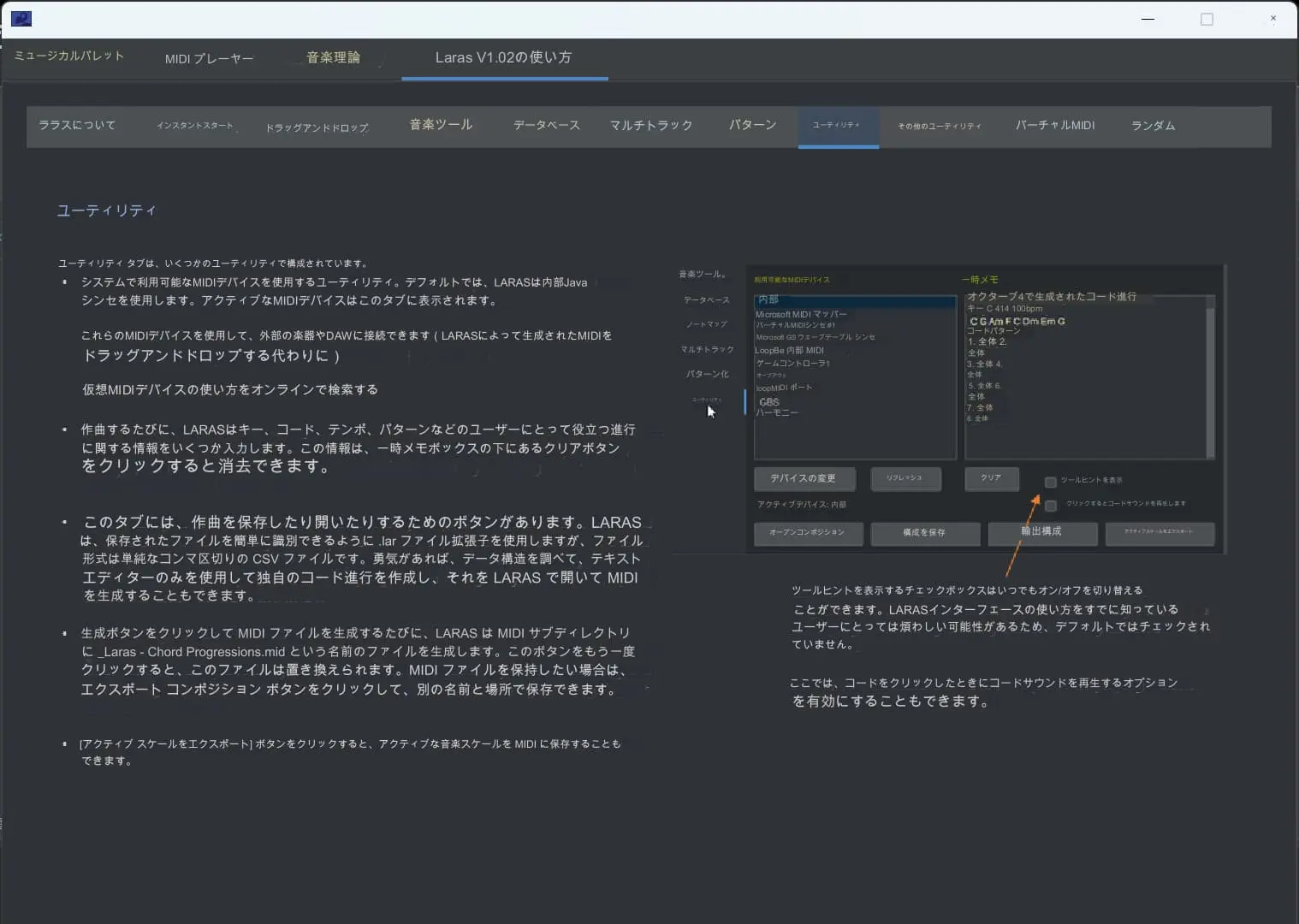Open the その他のユーティリティ sub-tab
Viewport: 1299px width, 924px height.
(x=940, y=127)
